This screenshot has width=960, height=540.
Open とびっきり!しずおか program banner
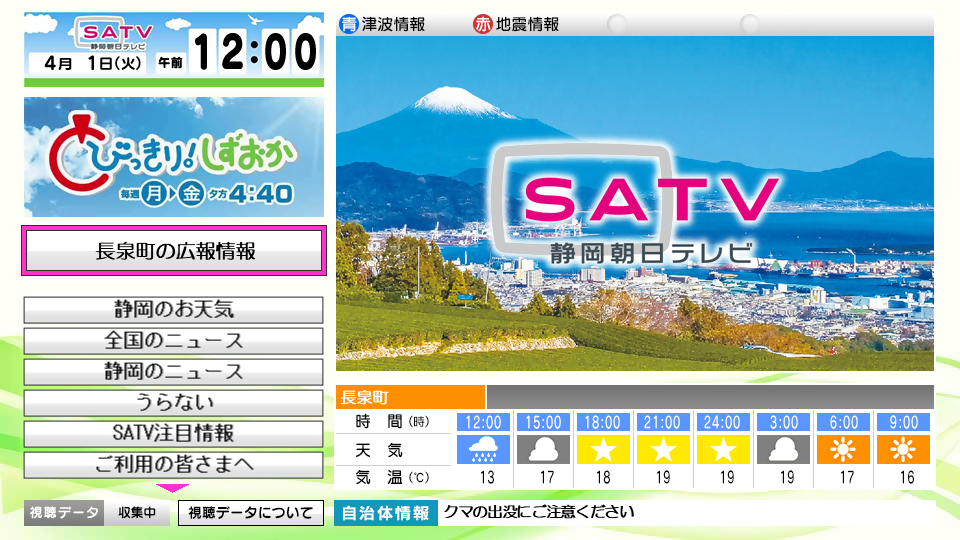[x=174, y=157]
